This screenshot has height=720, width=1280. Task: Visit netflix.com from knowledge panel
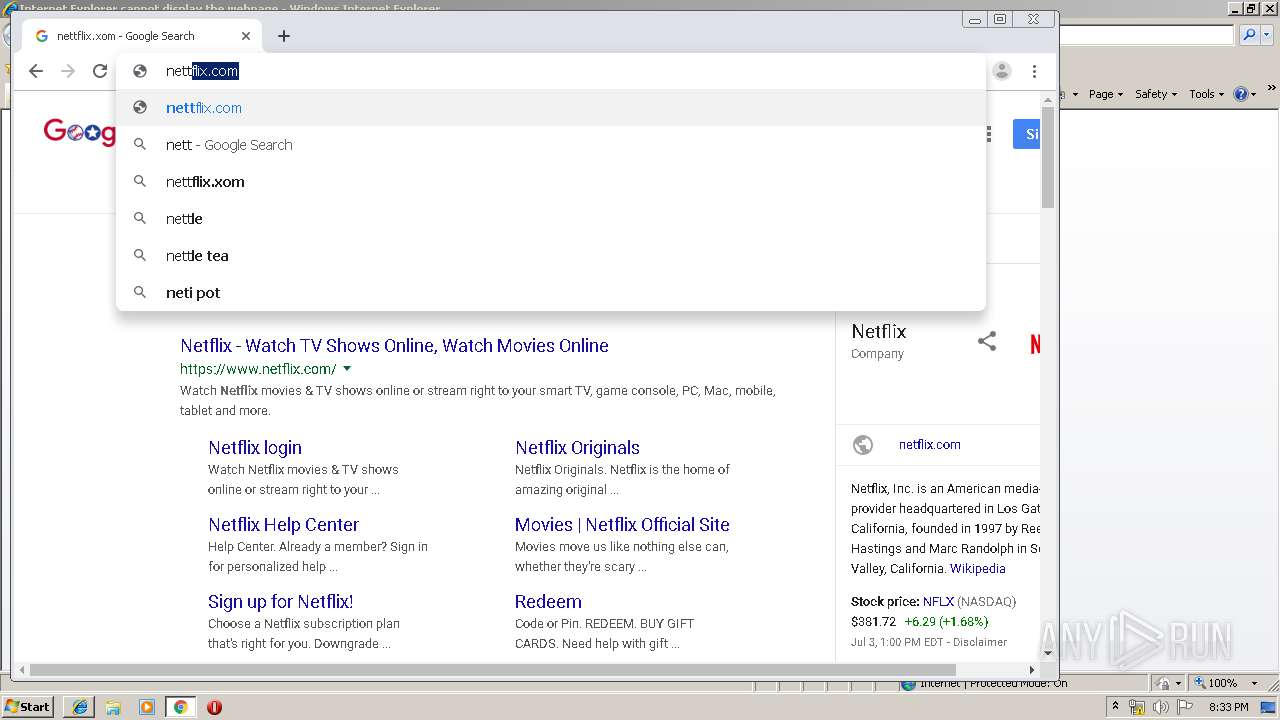coord(929,445)
